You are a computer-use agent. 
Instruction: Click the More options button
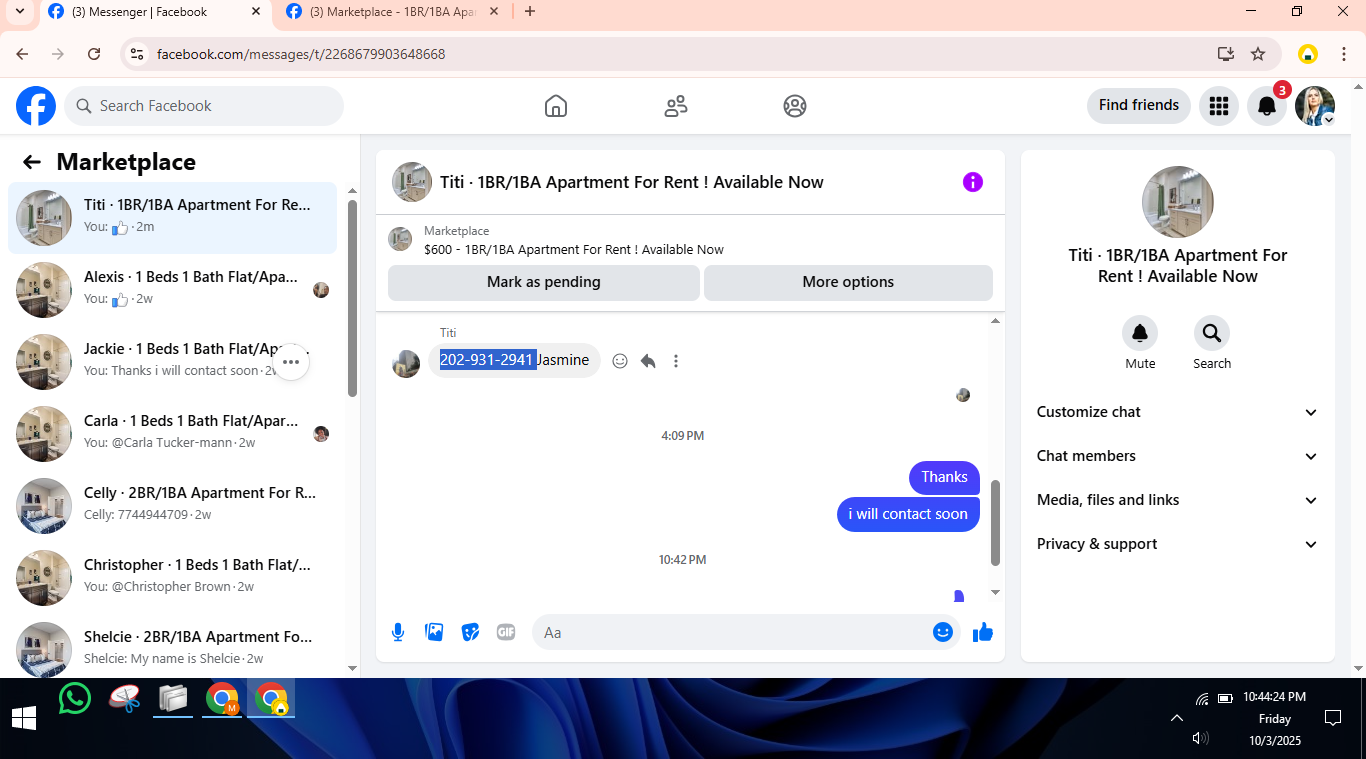pos(848,282)
